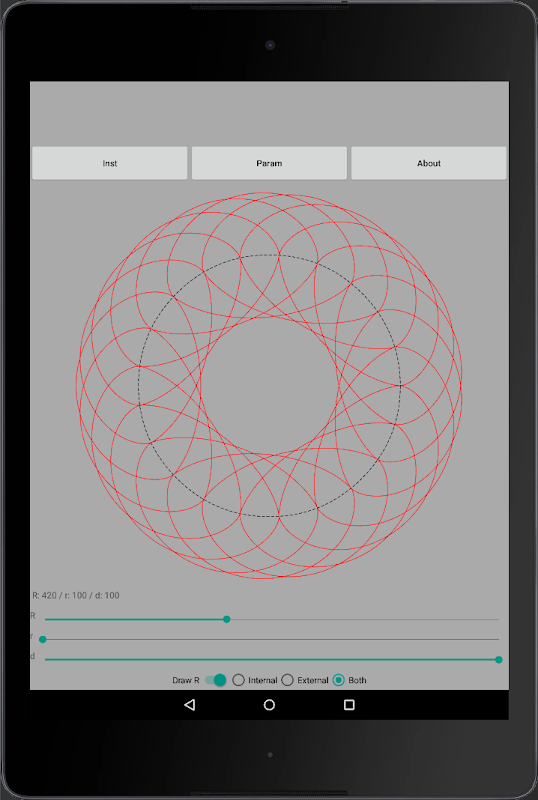Tap the Android recent apps square icon

click(349, 705)
